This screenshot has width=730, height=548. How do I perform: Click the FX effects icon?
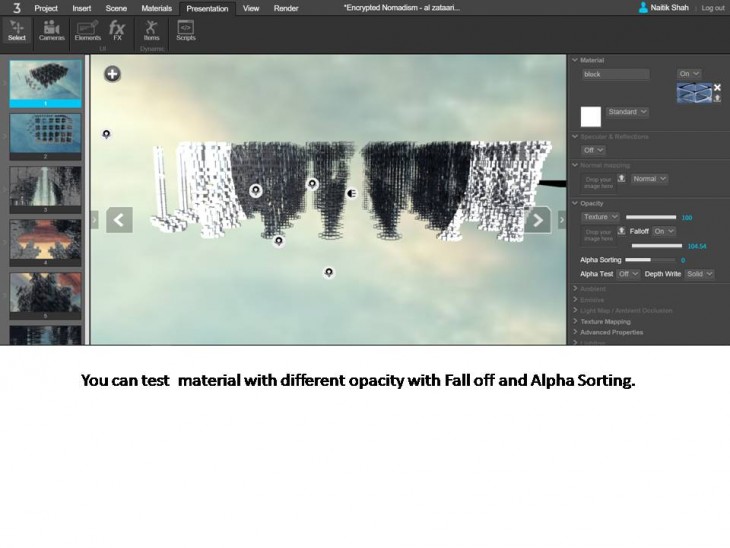(x=117, y=30)
